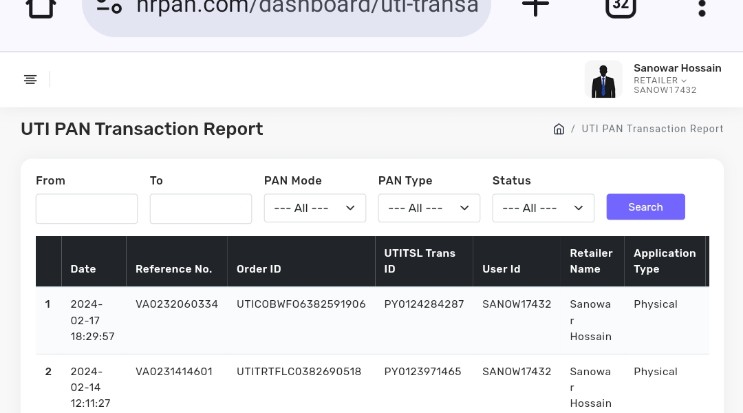Click the Sanowar Hossain profile avatar
The width and height of the screenshot is (743, 413).
coord(604,80)
